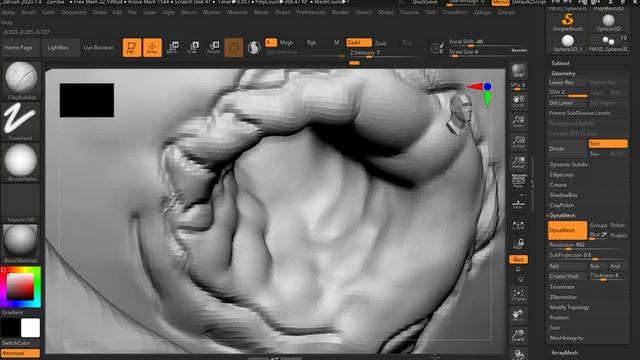Select the PM3D_Sphere3D tool
Image resolution: width=640 pixels, height=360 pixels.
pos(608,43)
